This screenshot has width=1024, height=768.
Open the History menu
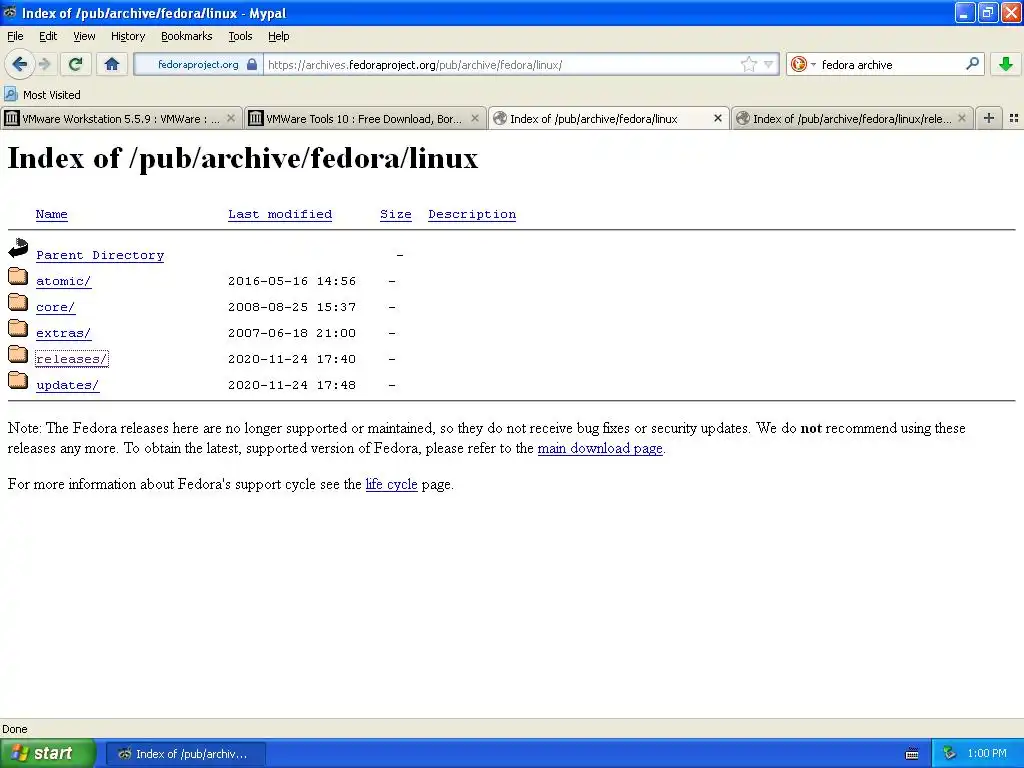(127, 36)
